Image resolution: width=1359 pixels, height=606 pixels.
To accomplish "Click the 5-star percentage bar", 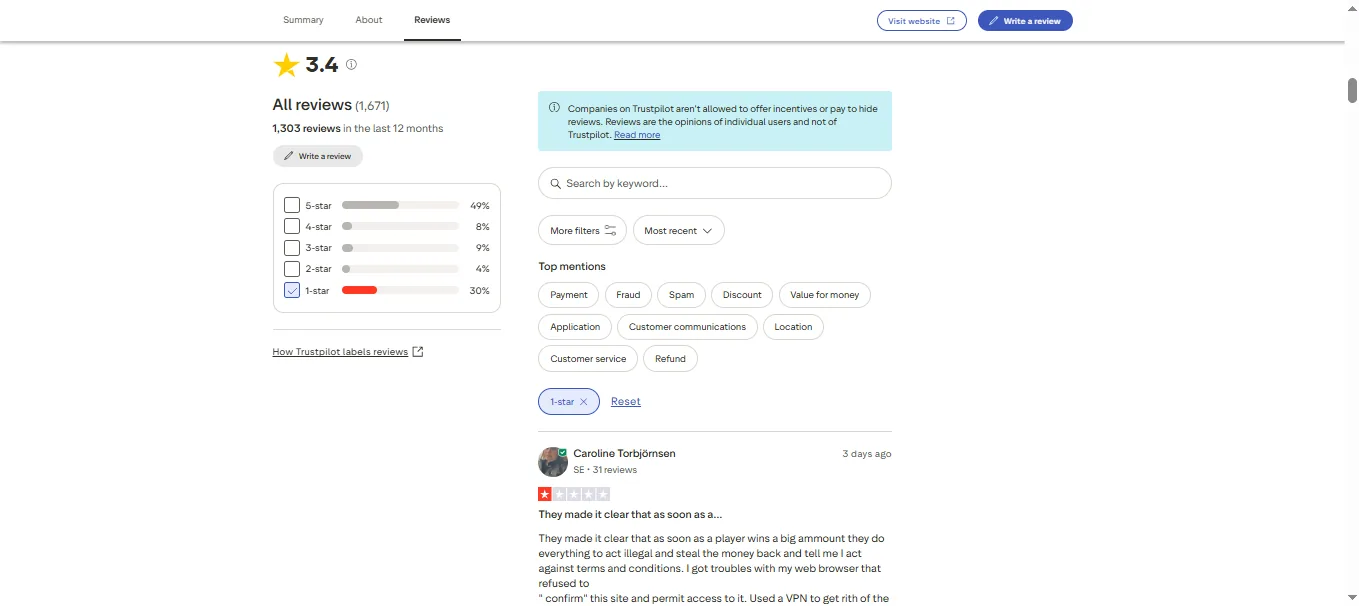I will pos(400,205).
